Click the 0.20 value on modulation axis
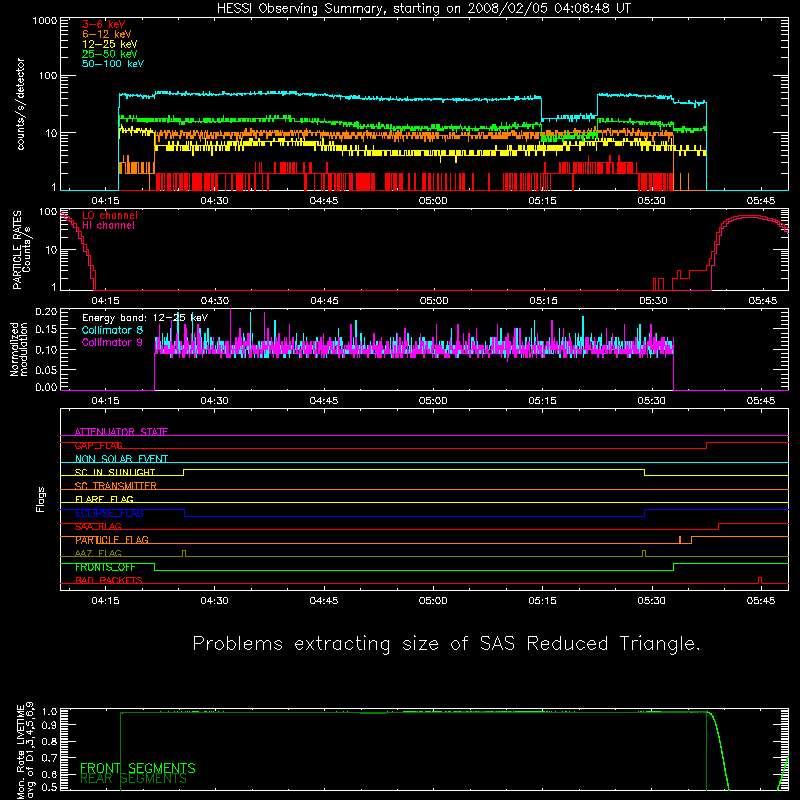This screenshot has height=800, width=800. point(46,312)
